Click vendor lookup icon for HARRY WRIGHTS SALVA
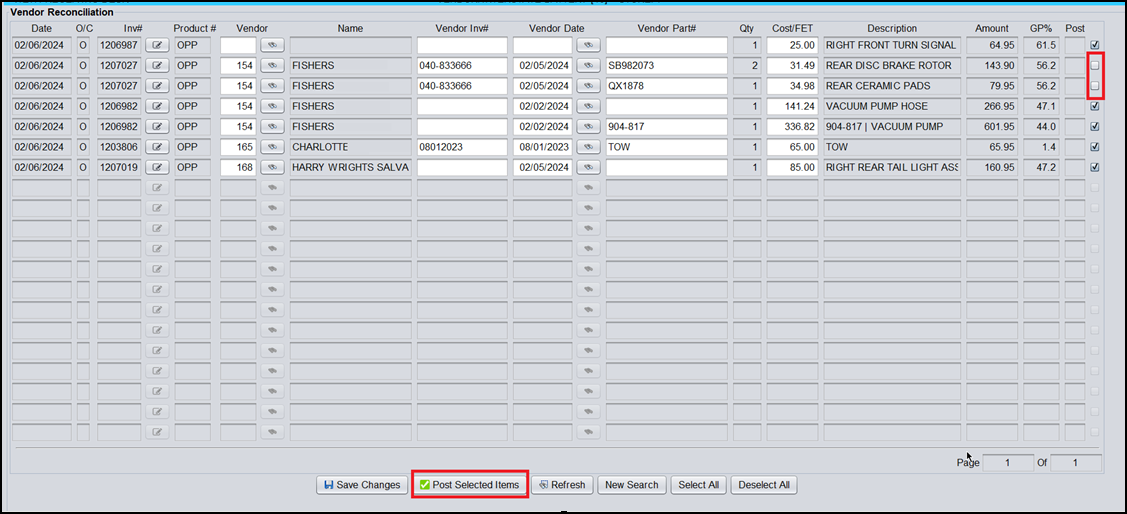Image resolution: width=1127 pixels, height=514 pixels. click(272, 167)
